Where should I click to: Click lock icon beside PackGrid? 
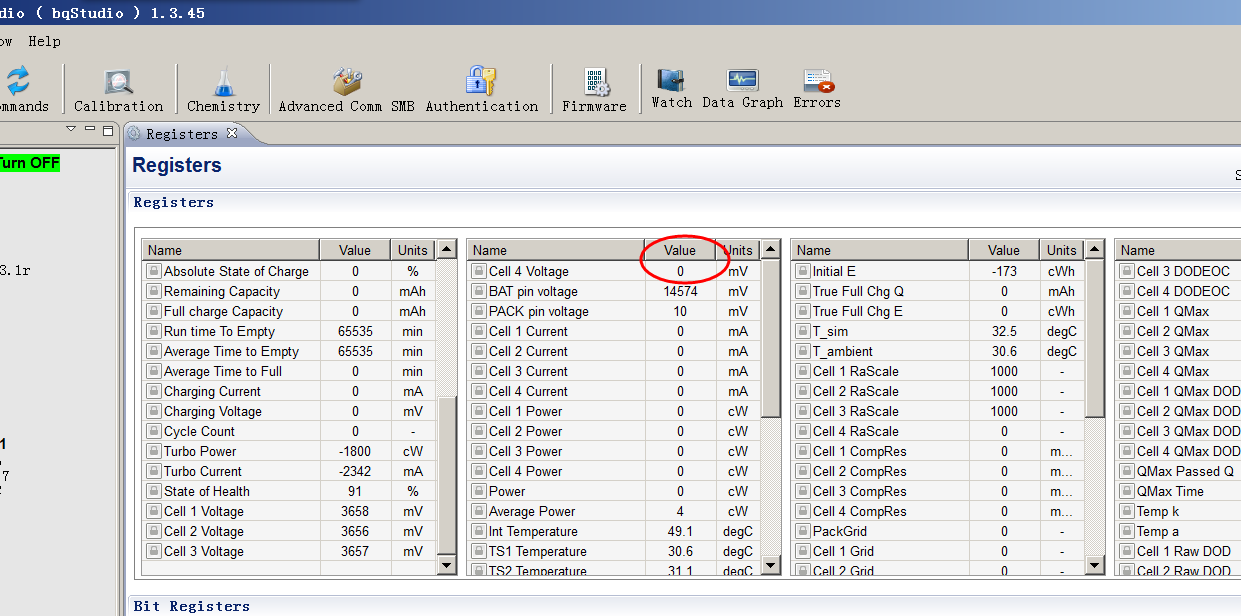click(x=802, y=531)
